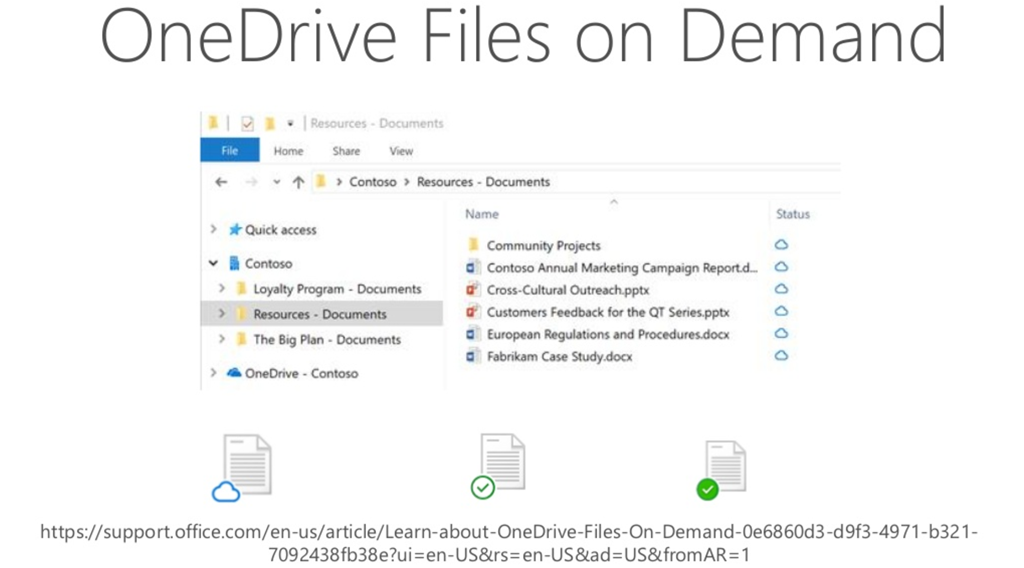Sort by the Name column header

[482, 214]
